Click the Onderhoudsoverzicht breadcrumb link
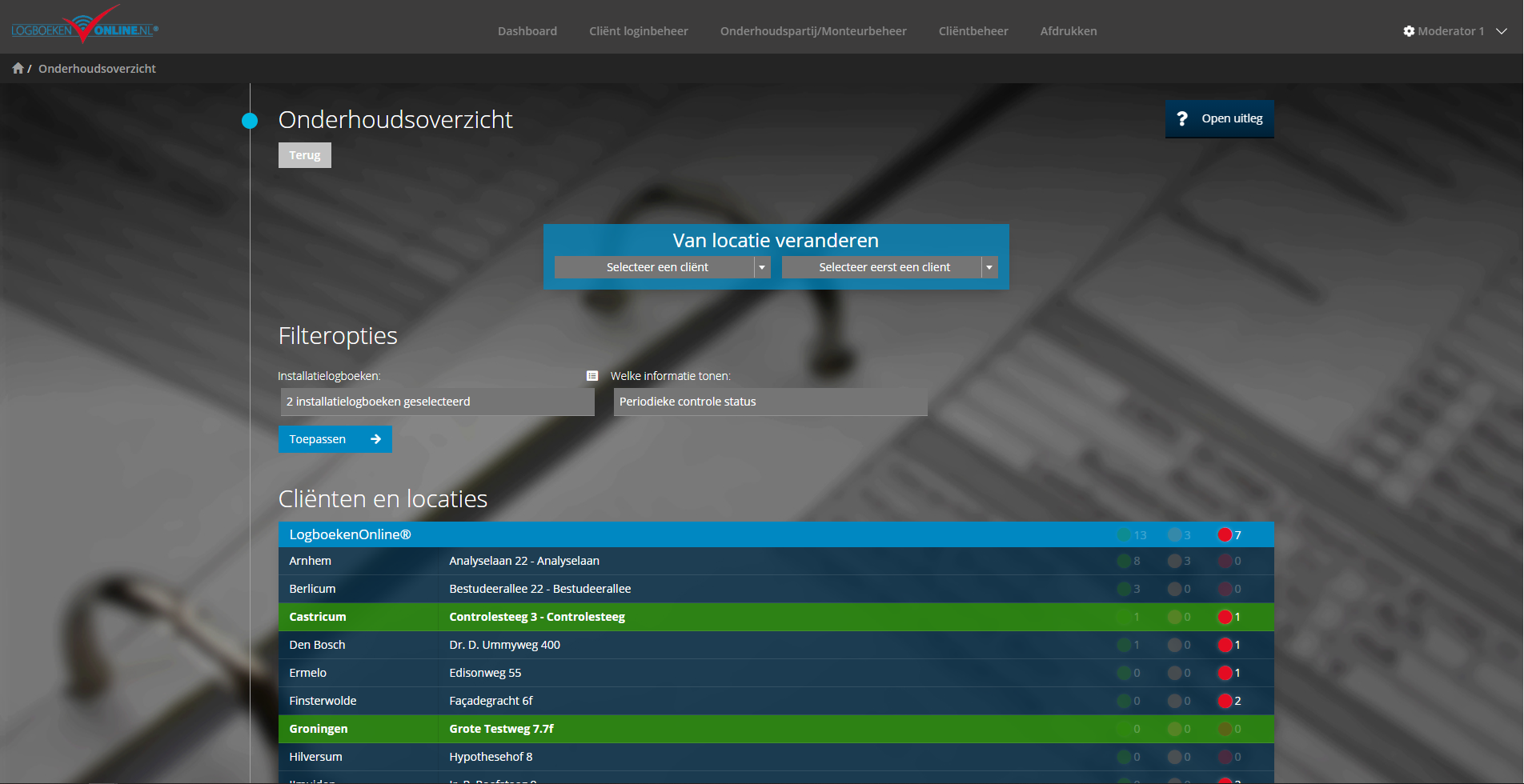 click(97, 69)
